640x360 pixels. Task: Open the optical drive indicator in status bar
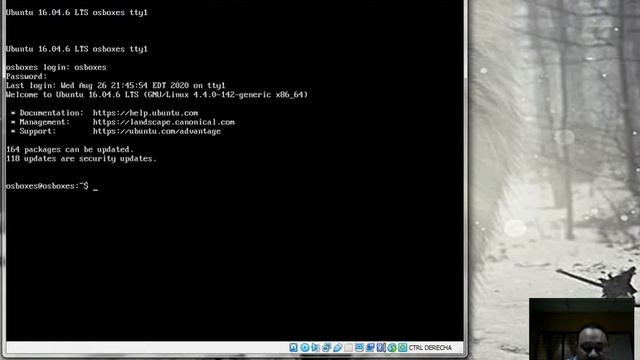pyautogui.click(x=305, y=347)
